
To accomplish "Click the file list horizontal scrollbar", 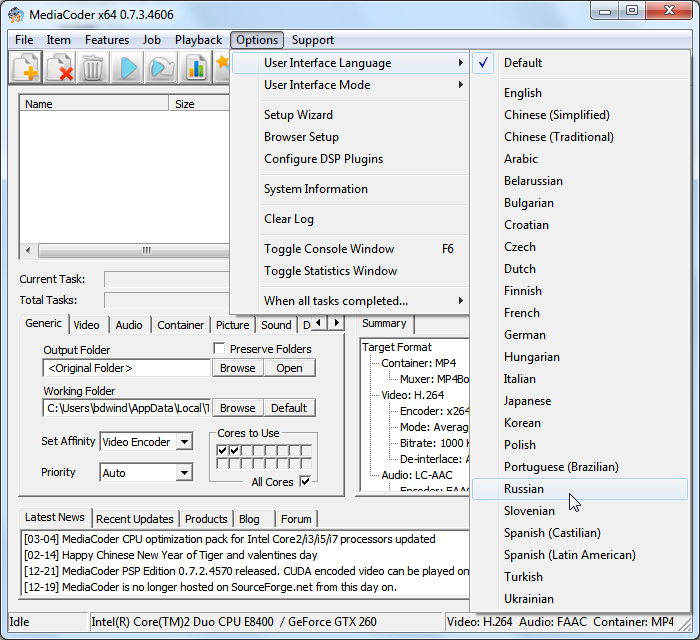I will click(133, 250).
